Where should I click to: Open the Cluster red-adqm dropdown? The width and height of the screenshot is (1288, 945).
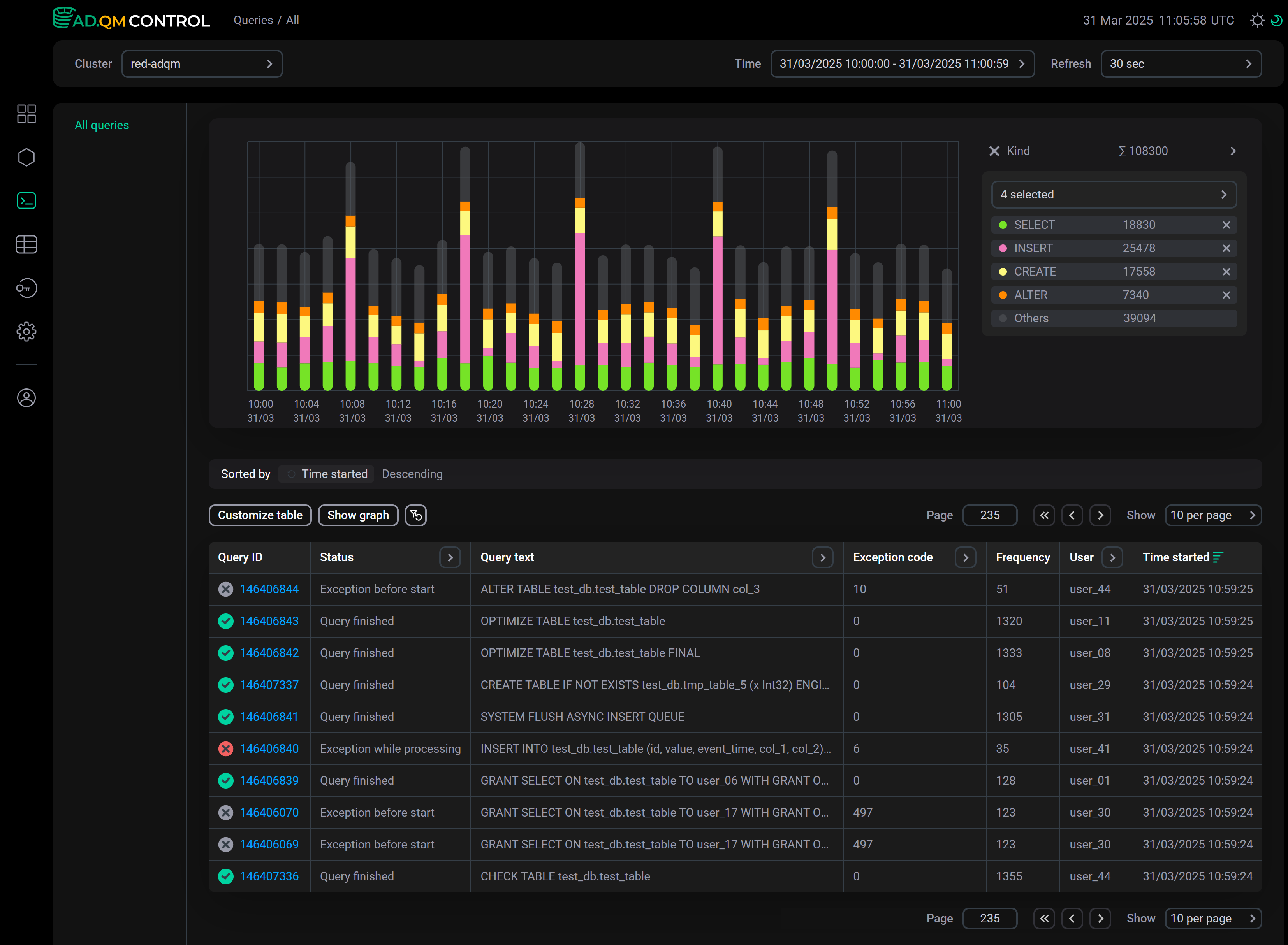202,63
